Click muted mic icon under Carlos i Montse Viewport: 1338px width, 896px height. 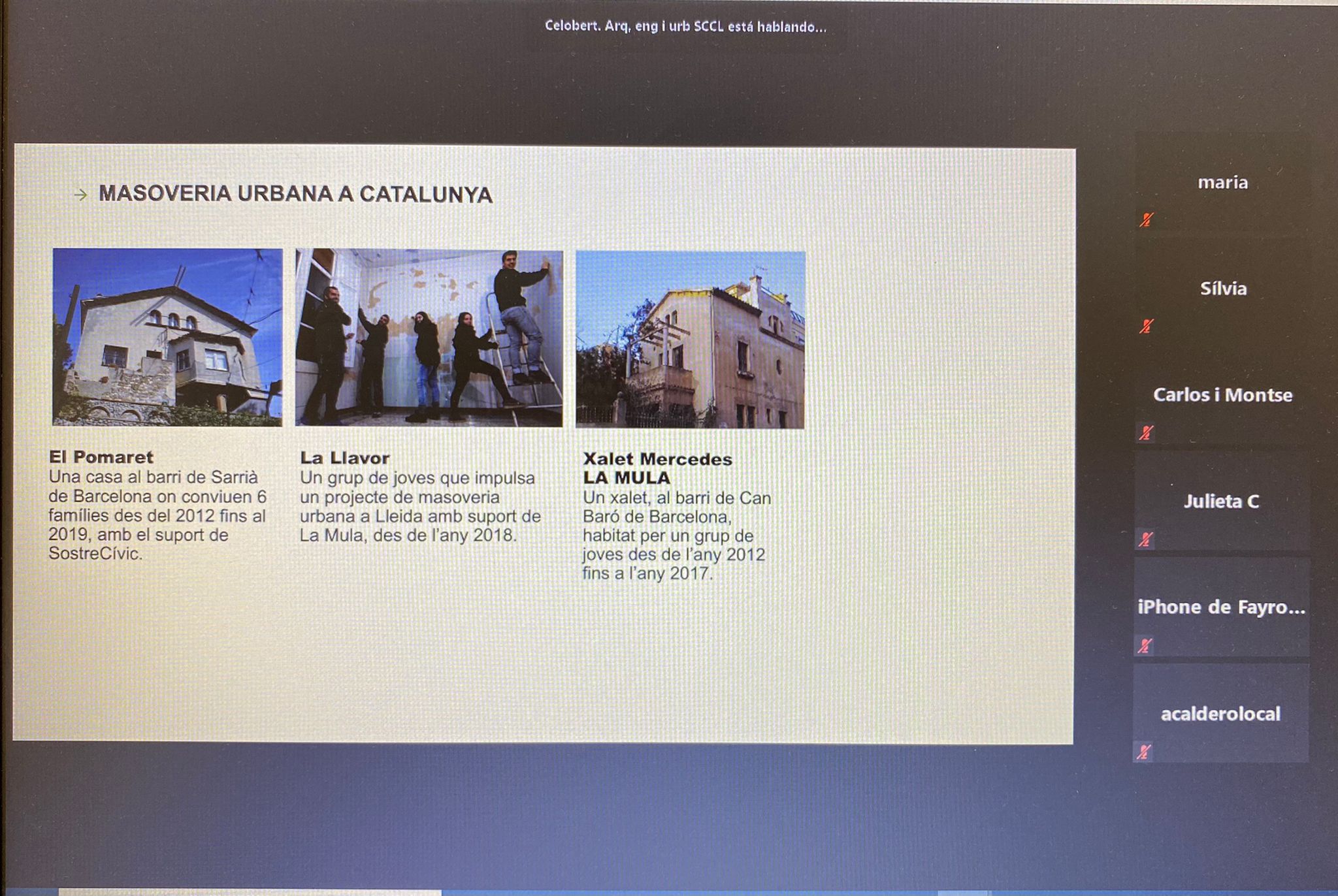click(1145, 432)
